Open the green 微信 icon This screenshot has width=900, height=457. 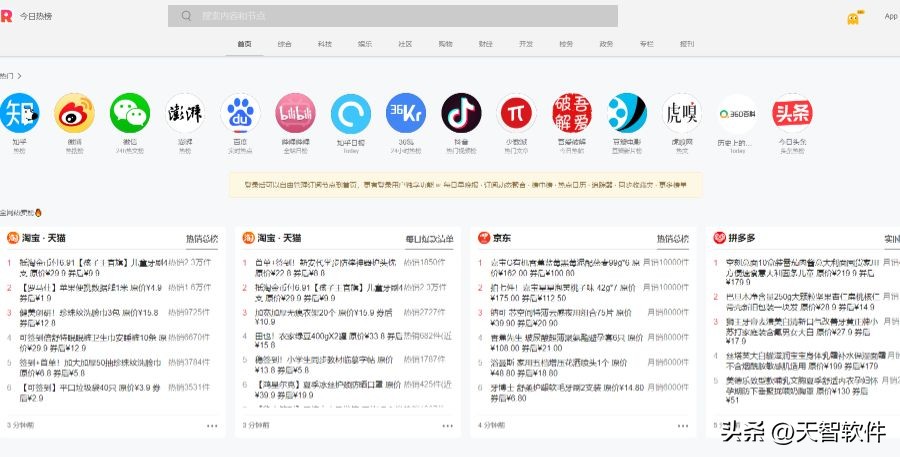(130, 113)
